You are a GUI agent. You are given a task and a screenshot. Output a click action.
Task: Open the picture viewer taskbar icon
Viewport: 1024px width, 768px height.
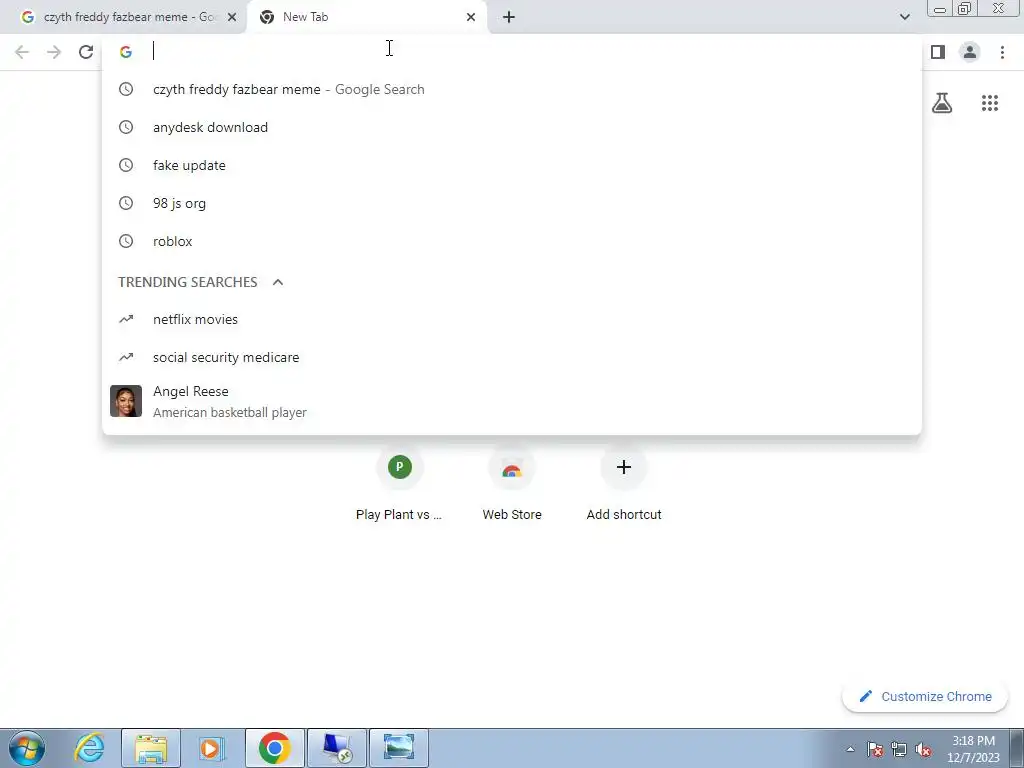click(x=399, y=748)
